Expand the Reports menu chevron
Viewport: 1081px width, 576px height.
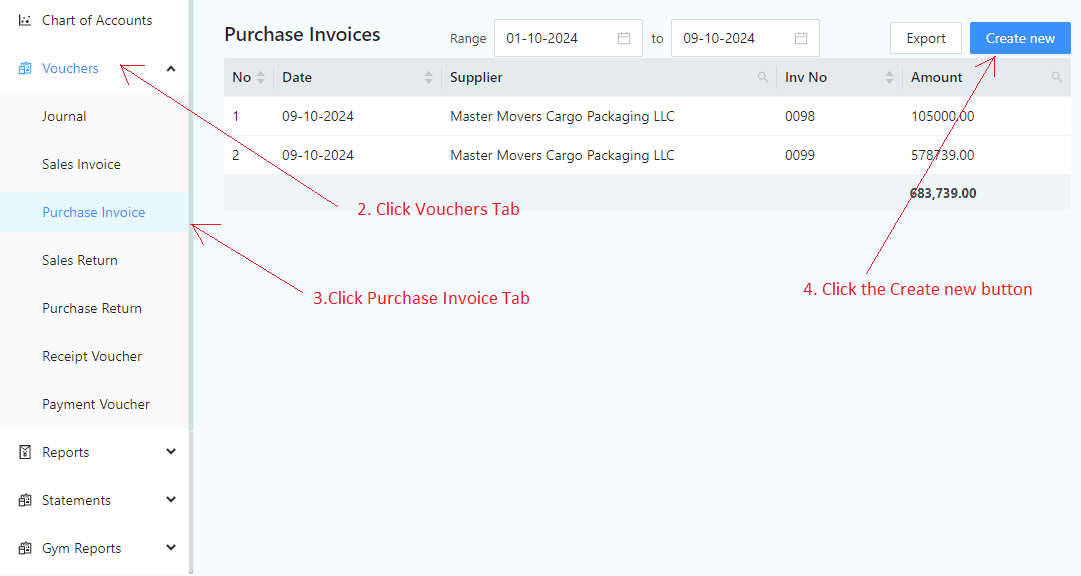click(171, 452)
